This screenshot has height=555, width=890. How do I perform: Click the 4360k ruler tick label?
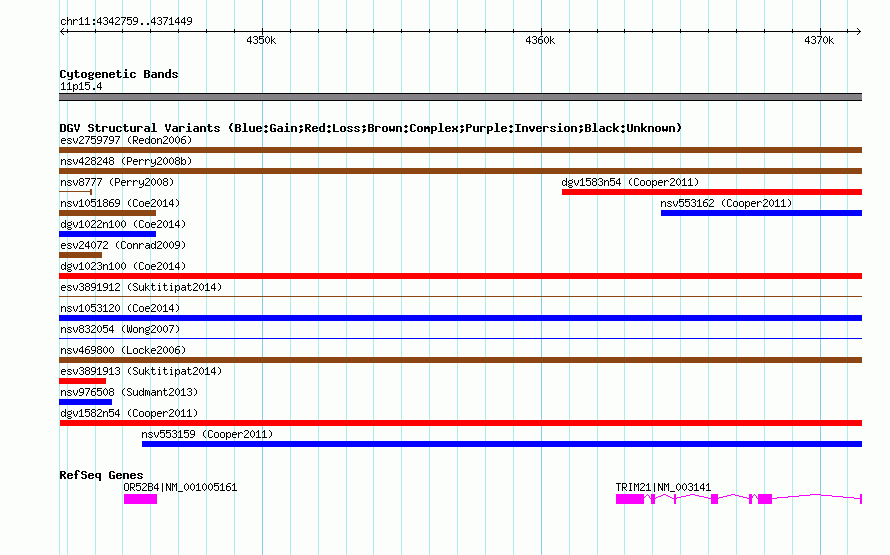[540, 40]
